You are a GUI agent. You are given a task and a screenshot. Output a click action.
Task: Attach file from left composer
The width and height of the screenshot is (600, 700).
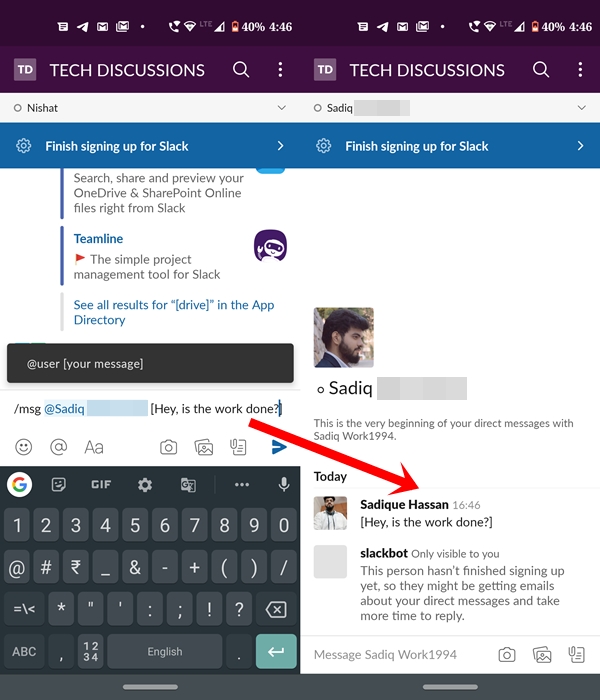(238, 447)
